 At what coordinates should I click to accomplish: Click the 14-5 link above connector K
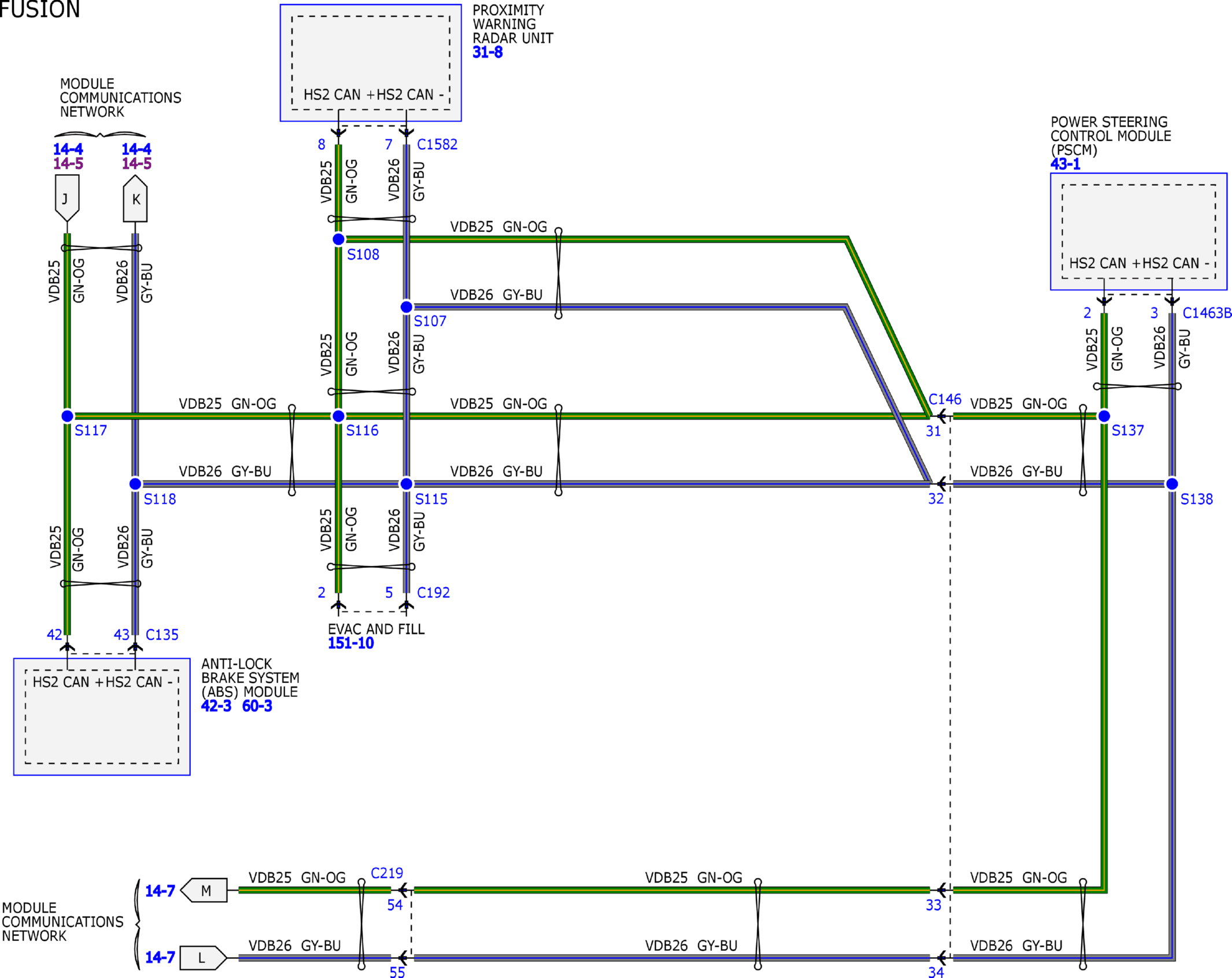pos(136,163)
